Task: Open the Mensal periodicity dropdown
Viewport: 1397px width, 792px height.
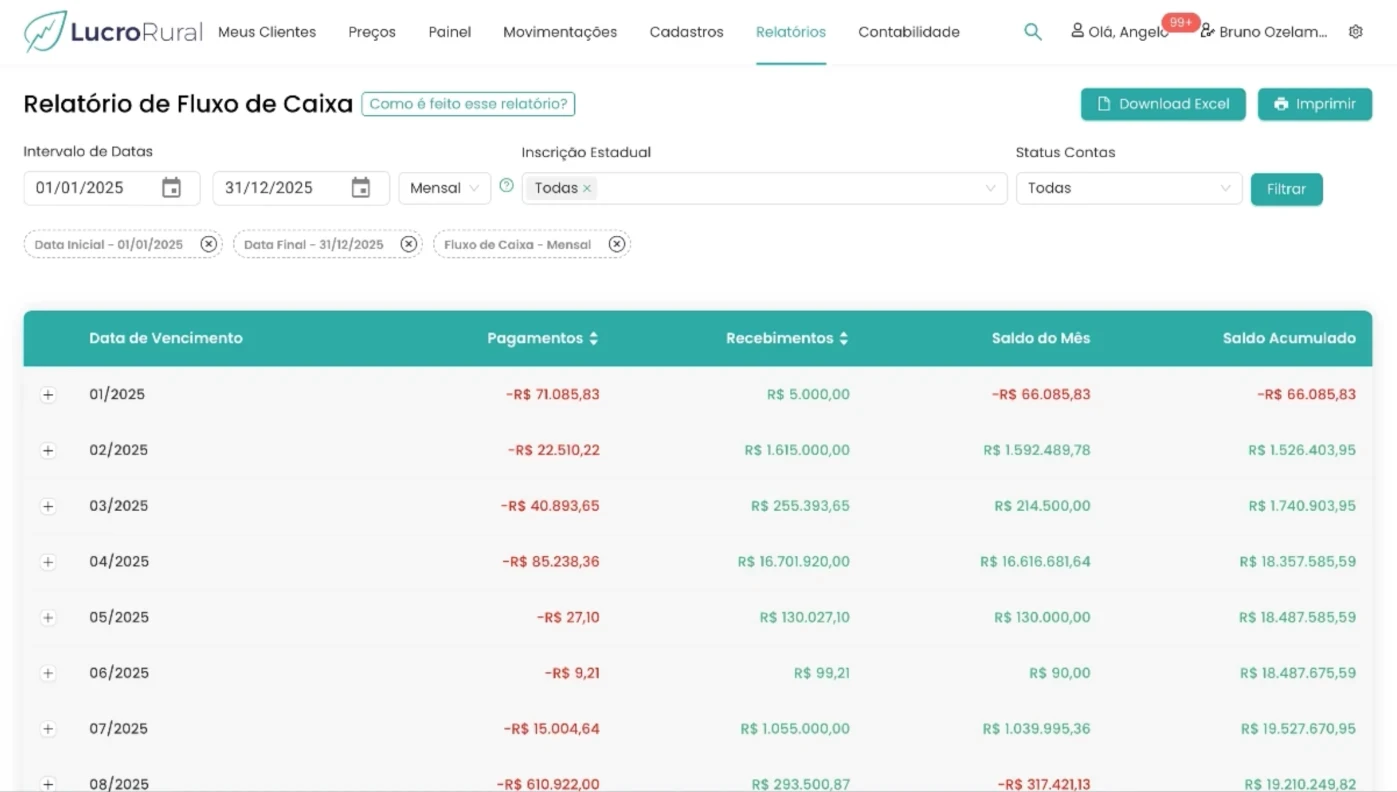Action: 445,188
